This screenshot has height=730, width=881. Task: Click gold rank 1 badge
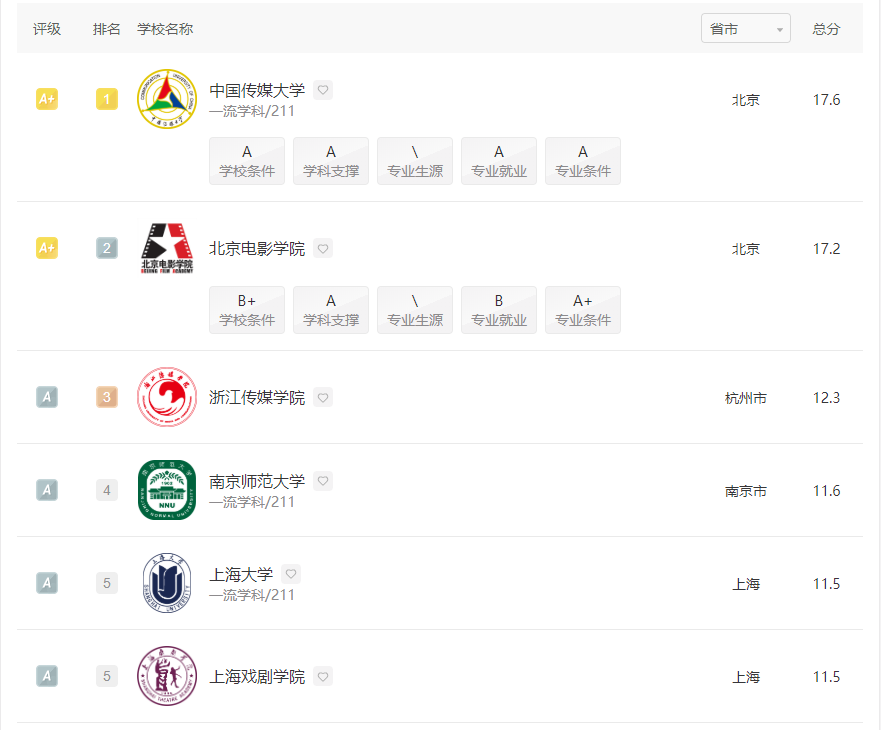pyautogui.click(x=107, y=99)
